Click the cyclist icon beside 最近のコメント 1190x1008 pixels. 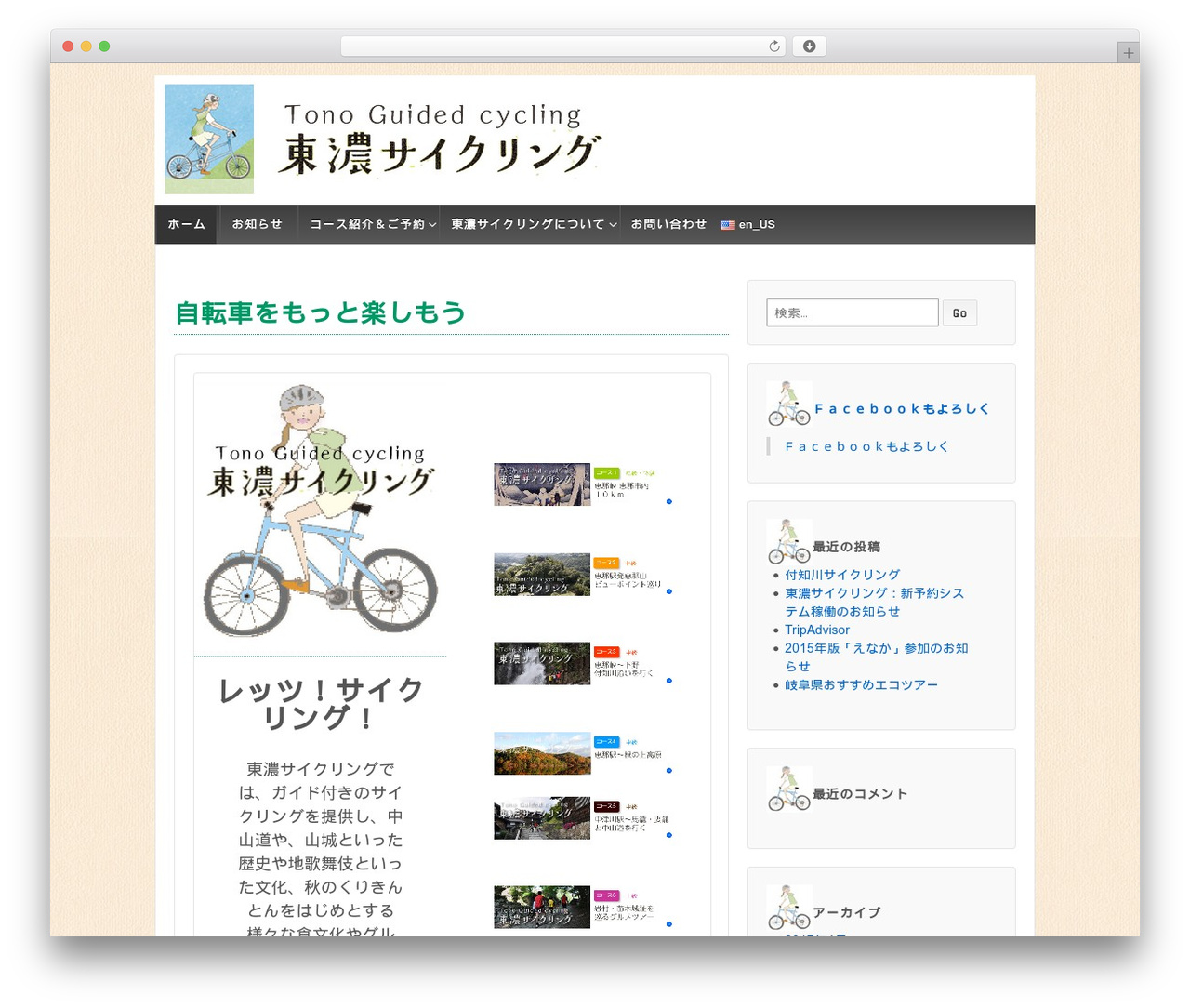tap(789, 789)
